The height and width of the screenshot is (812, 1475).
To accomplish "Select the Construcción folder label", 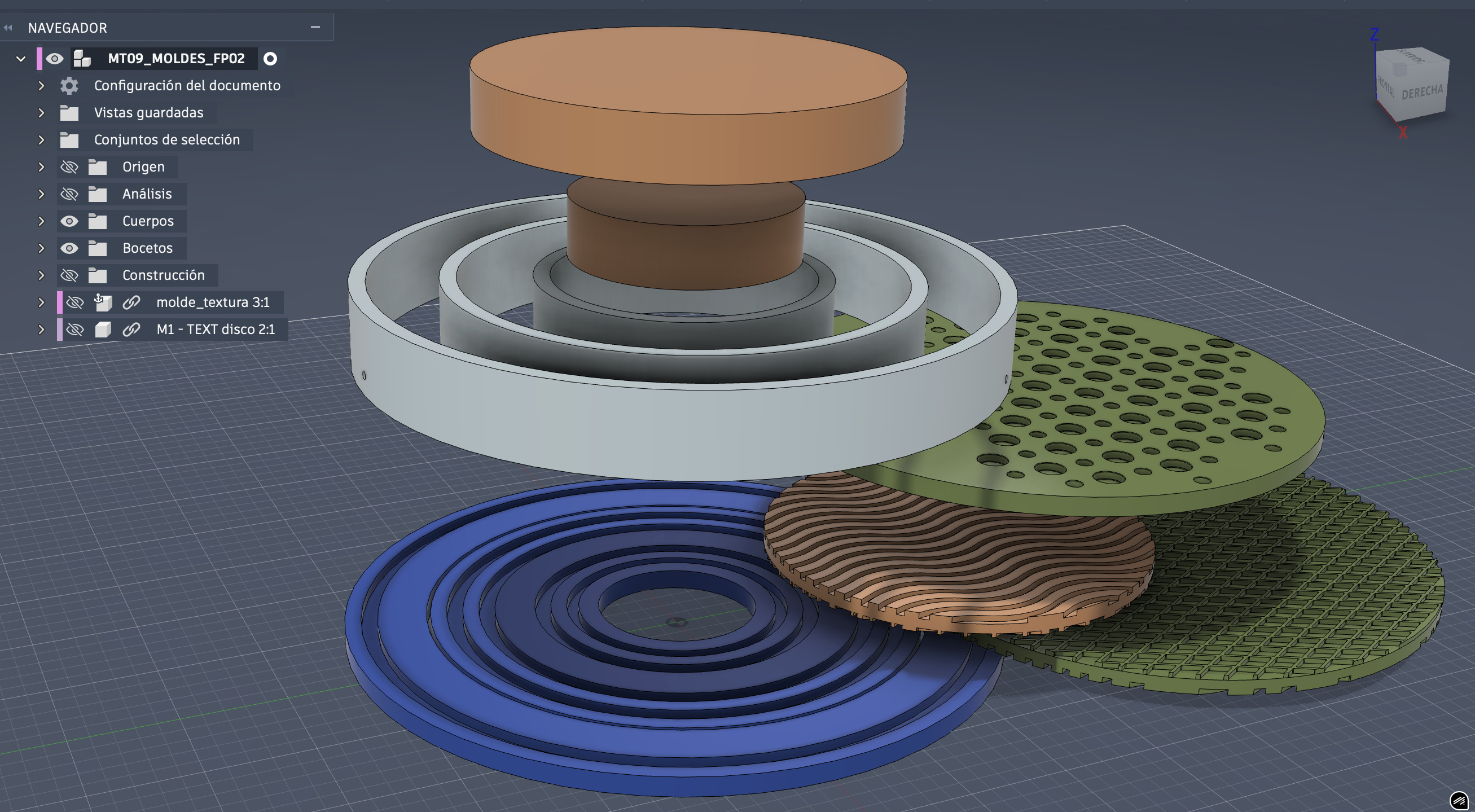I will [x=163, y=275].
